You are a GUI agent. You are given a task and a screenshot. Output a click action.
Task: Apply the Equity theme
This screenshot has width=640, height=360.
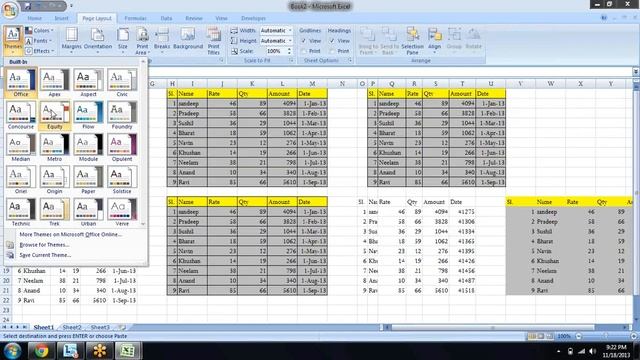pos(55,115)
